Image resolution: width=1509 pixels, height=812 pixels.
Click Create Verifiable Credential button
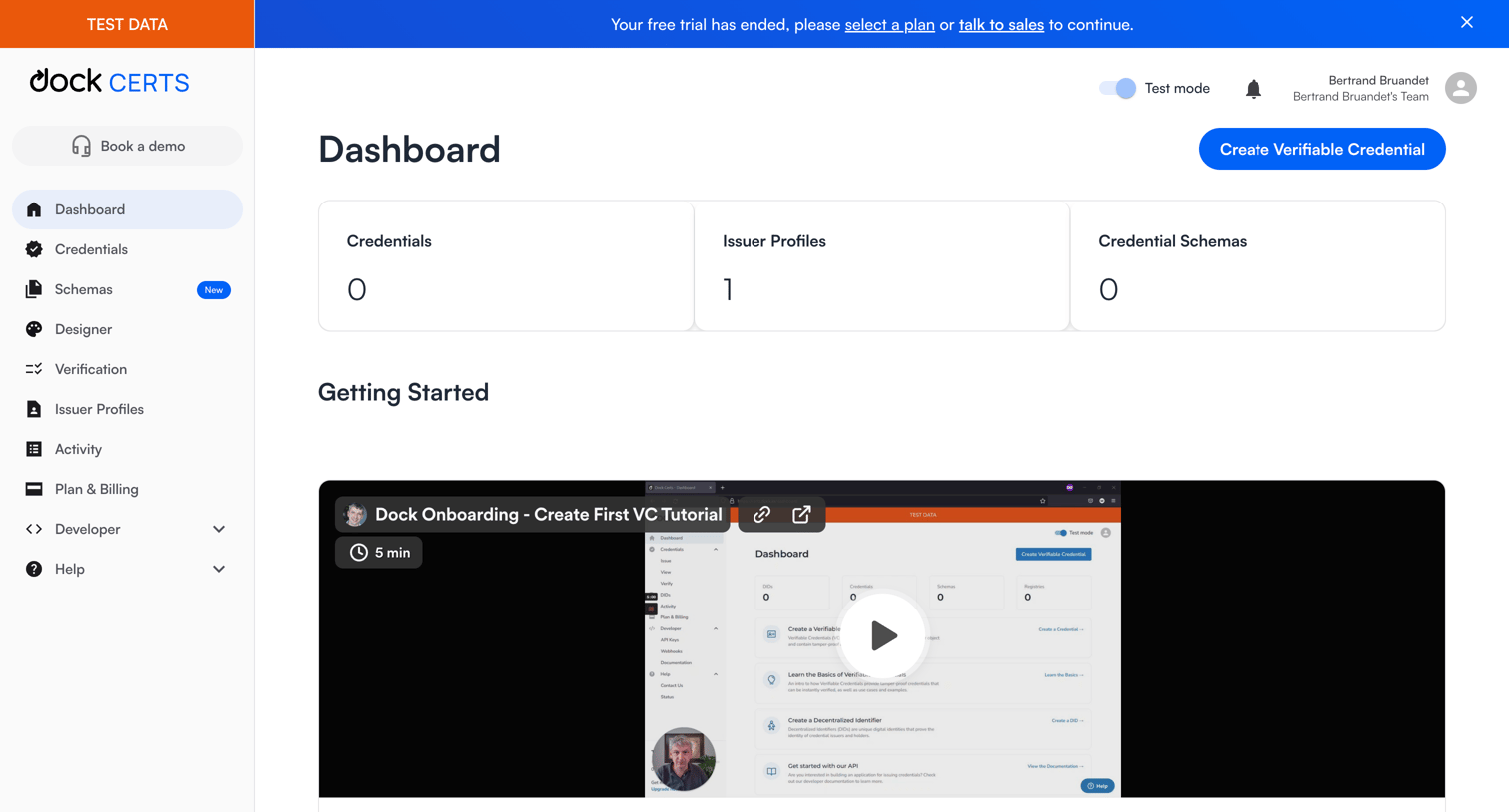1321,149
